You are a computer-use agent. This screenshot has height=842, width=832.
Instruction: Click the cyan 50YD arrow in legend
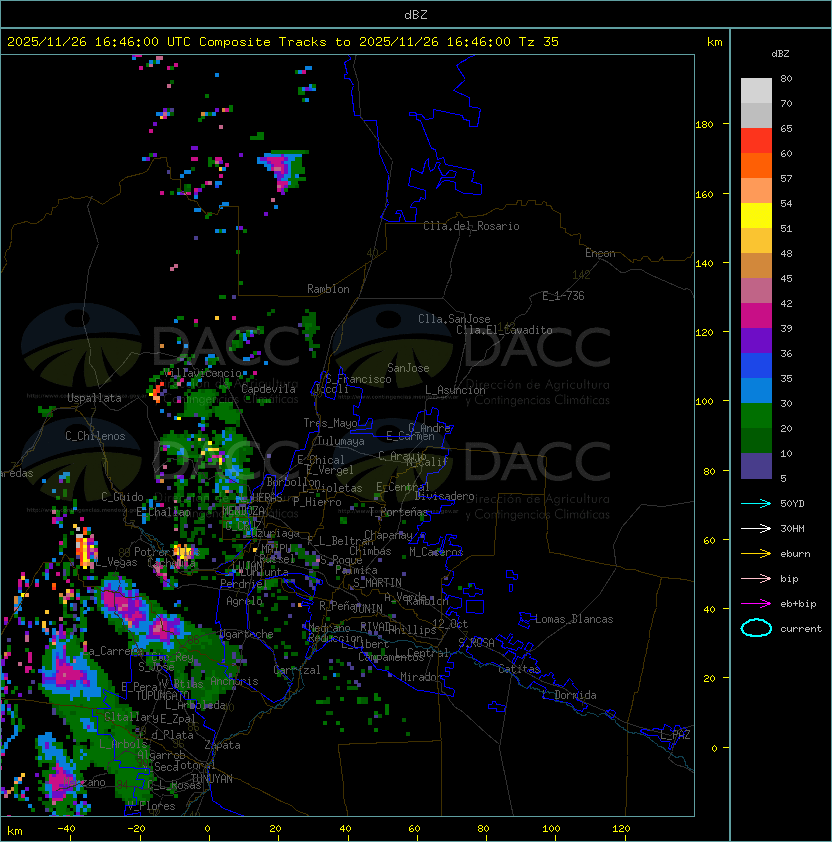point(756,503)
